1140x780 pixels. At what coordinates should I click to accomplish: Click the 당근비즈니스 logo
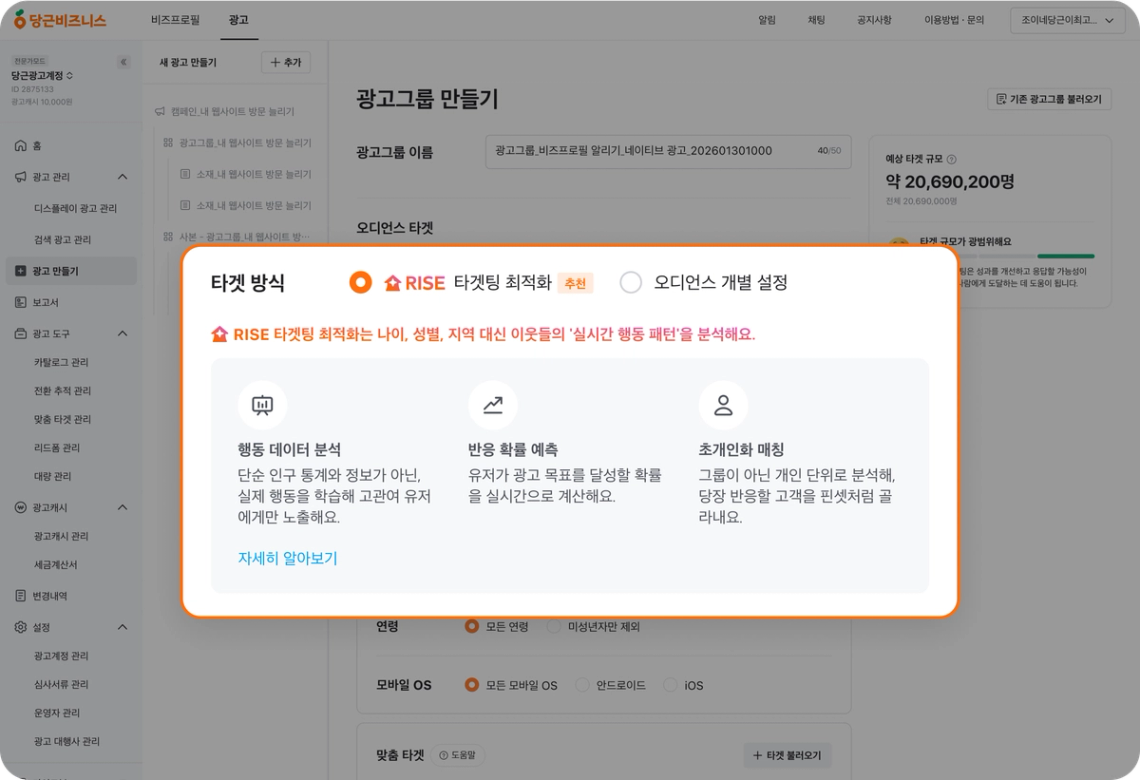[x=60, y=20]
